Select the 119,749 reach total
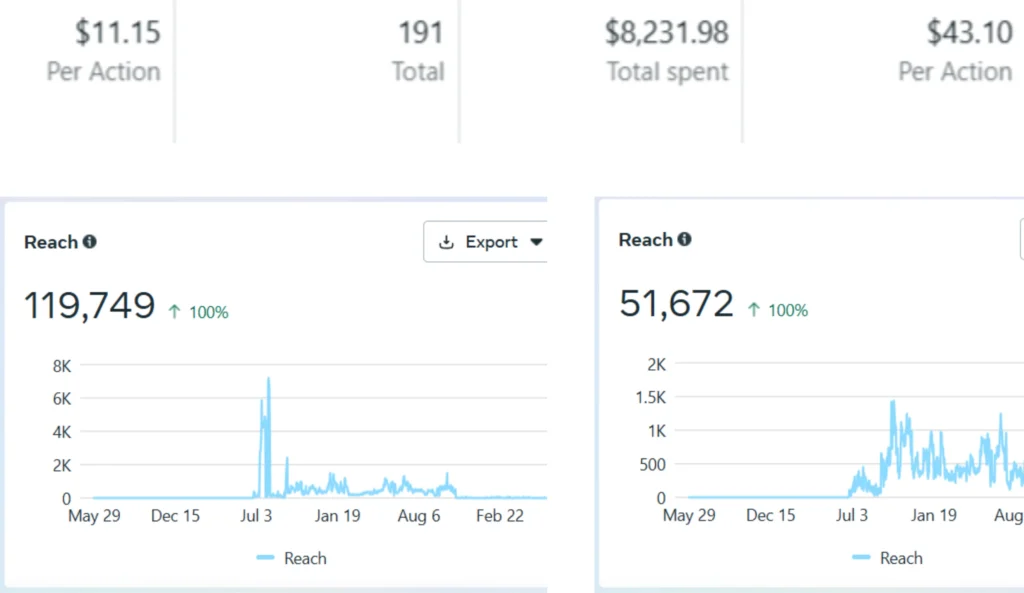This screenshot has height=593, width=1024. tap(89, 306)
